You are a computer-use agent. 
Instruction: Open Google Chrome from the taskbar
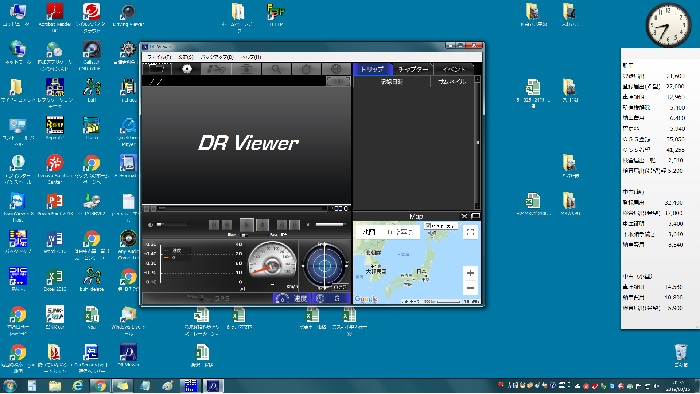click(x=100, y=386)
